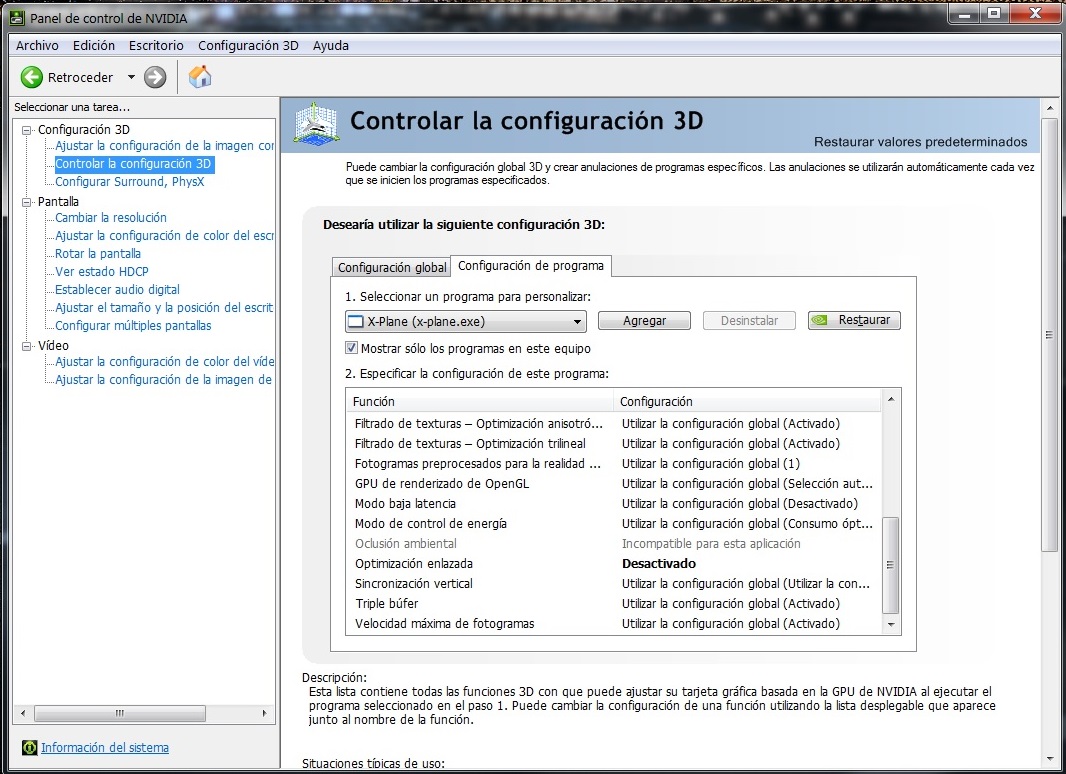Select Fotogramas preprocesados para la realidad row
Image resolution: width=1066 pixels, height=774 pixels.
(613, 464)
